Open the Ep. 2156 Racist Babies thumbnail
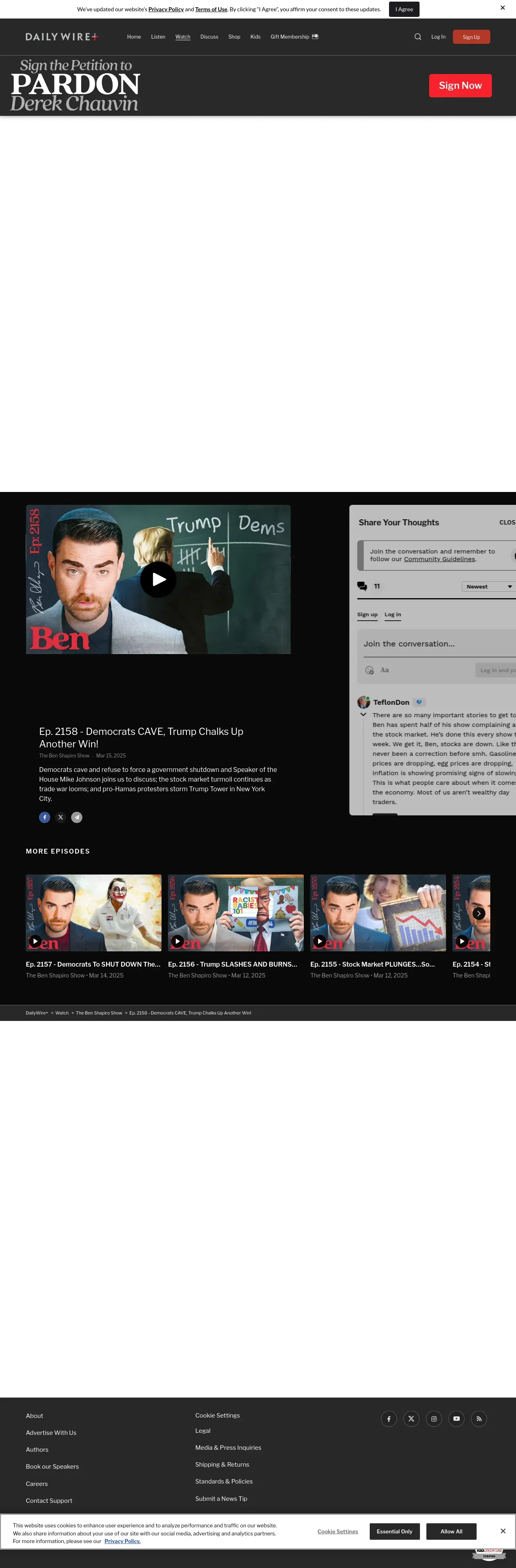Viewport: 516px width, 1568px height. coord(236,912)
